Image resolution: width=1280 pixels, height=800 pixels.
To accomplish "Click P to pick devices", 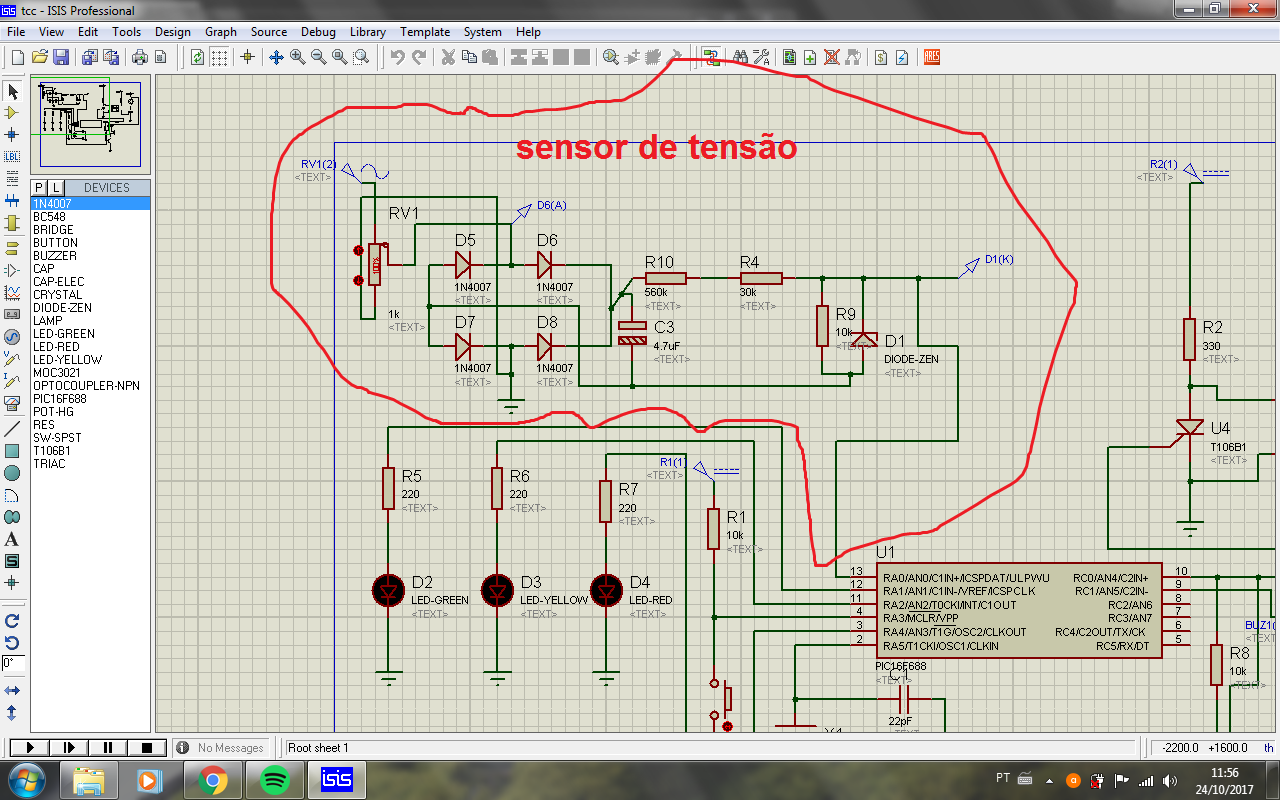I will pos(40,188).
